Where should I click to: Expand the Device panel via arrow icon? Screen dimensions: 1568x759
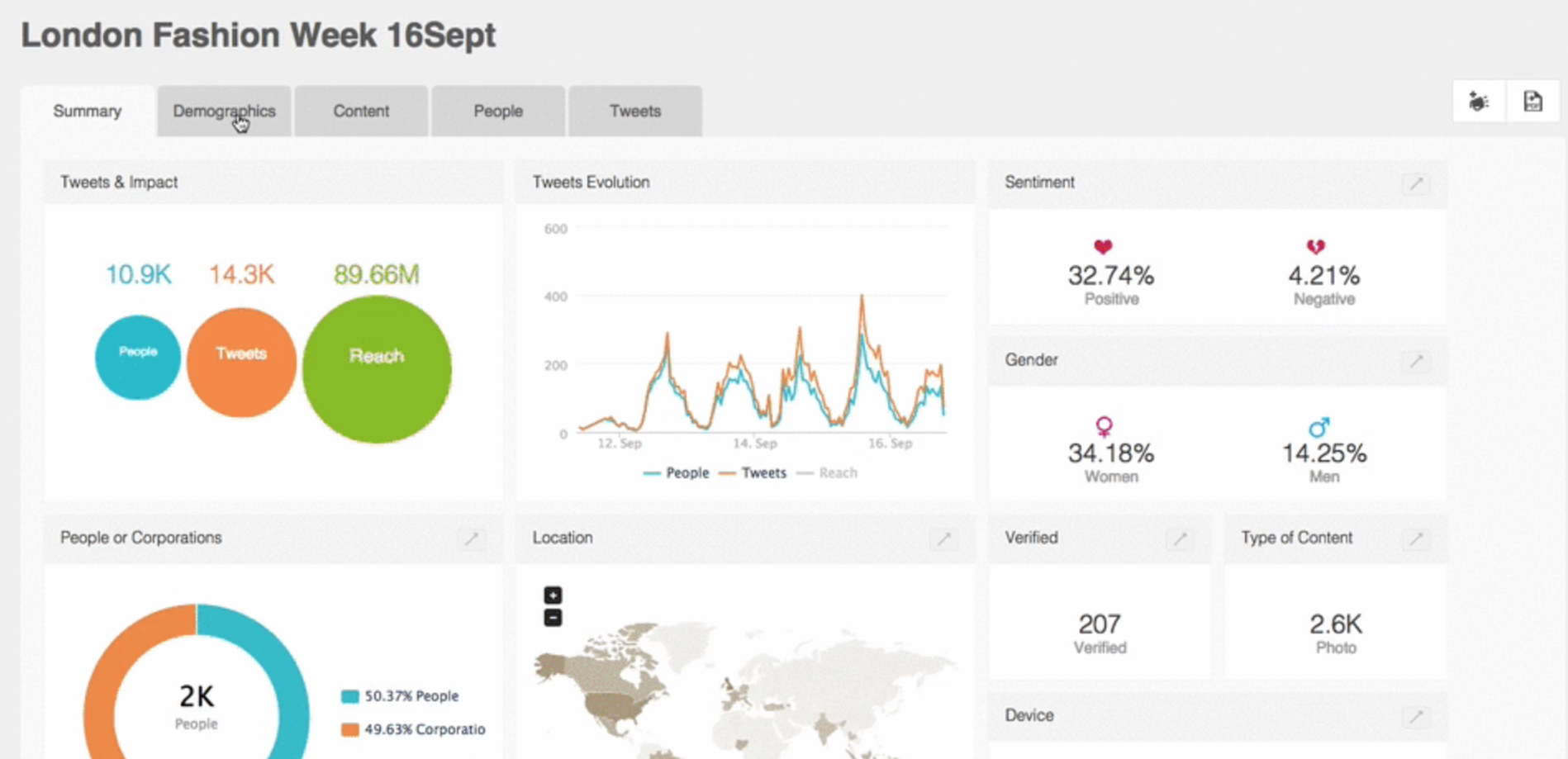[1416, 716]
